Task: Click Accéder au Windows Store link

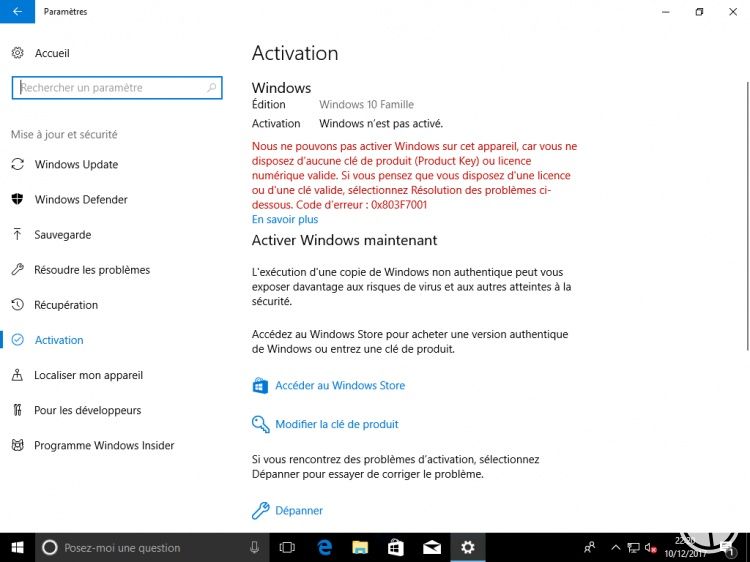Action: [x=339, y=385]
